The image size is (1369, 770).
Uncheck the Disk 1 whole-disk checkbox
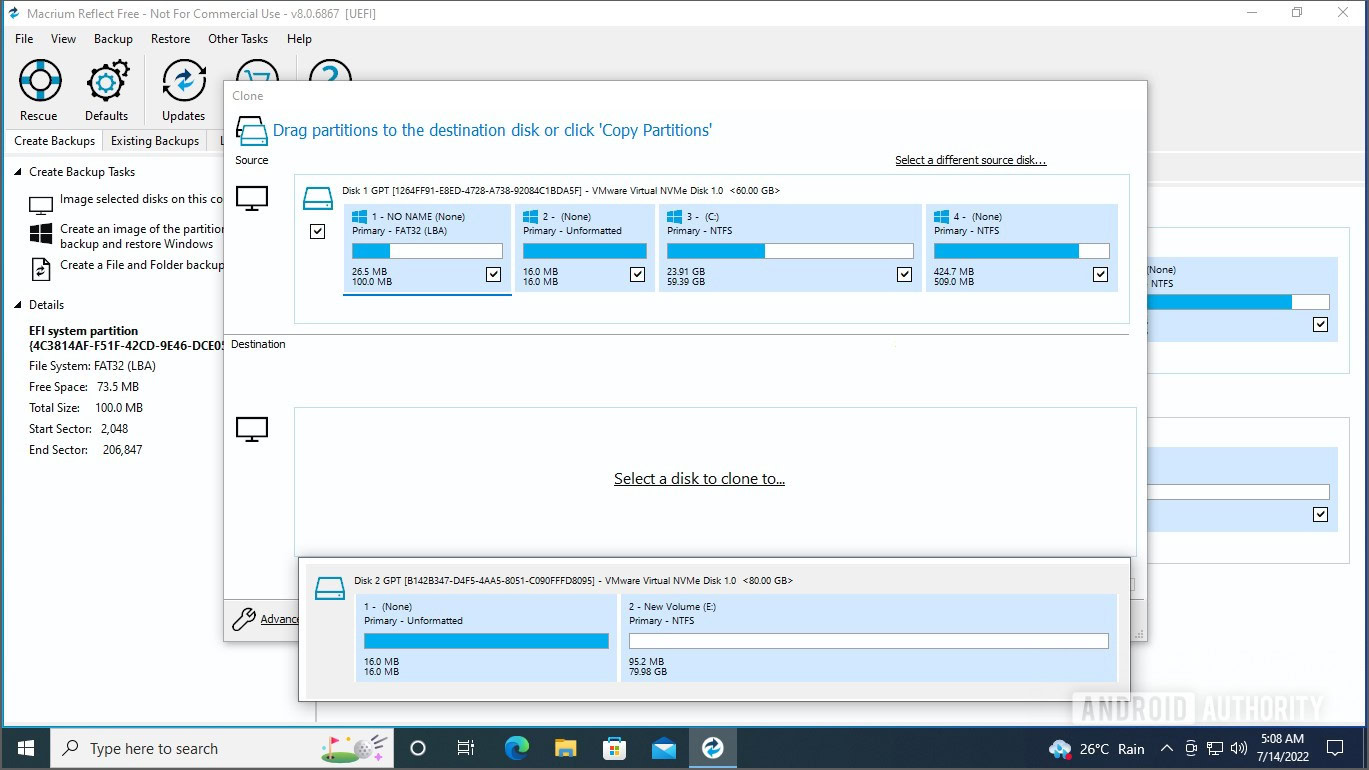[318, 232]
